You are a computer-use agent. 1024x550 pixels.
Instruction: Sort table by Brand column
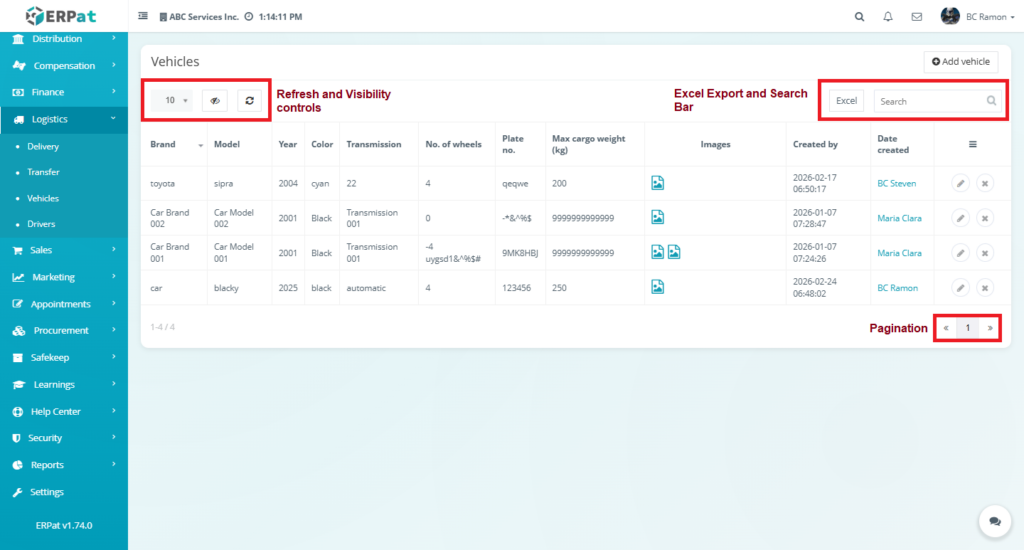pos(175,144)
